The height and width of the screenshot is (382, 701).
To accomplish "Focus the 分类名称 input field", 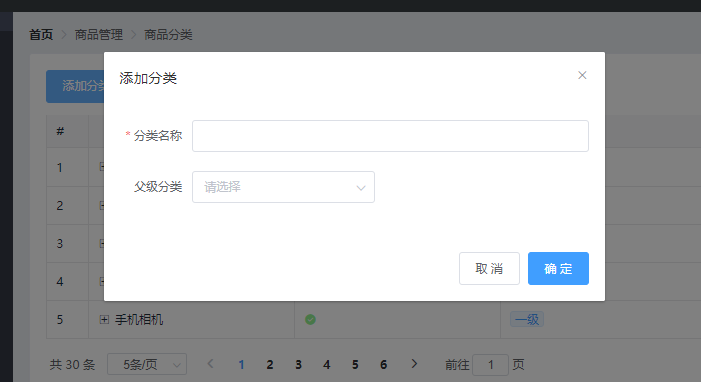I will click(390, 136).
